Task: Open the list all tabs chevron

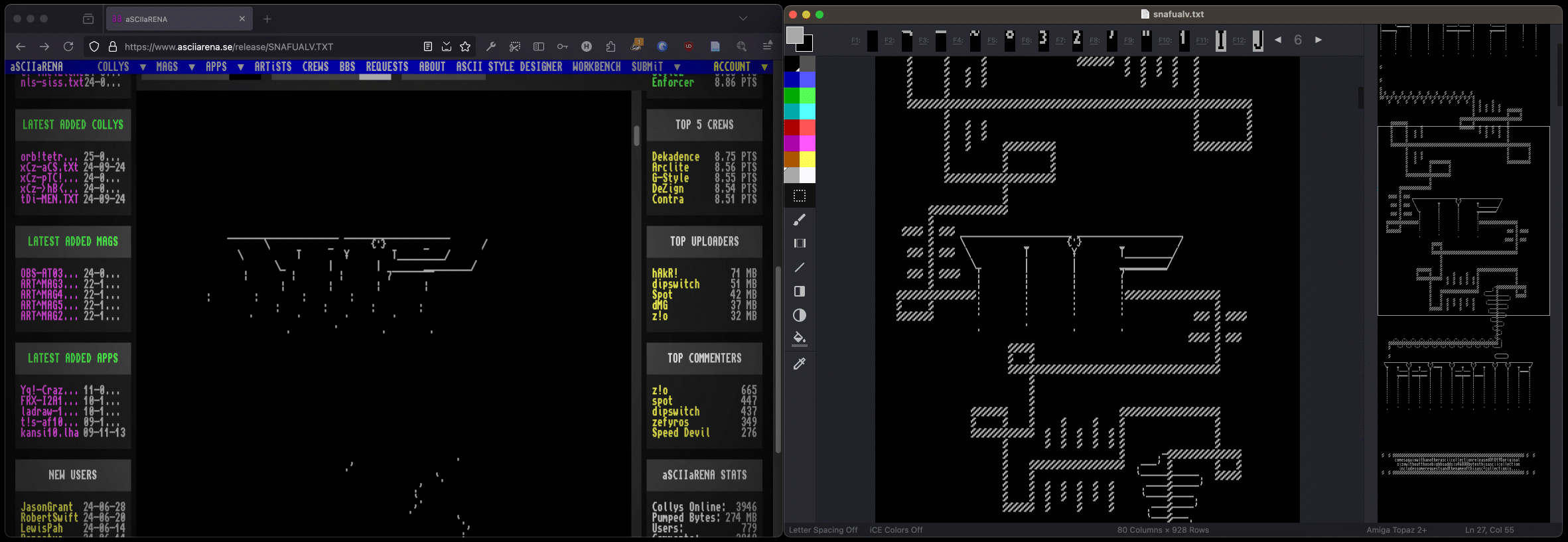Action: tap(743, 19)
